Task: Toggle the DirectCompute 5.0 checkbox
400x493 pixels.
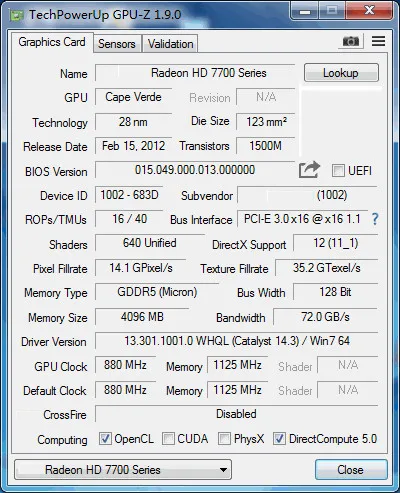Action: pyautogui.click(x=279, y=439)
